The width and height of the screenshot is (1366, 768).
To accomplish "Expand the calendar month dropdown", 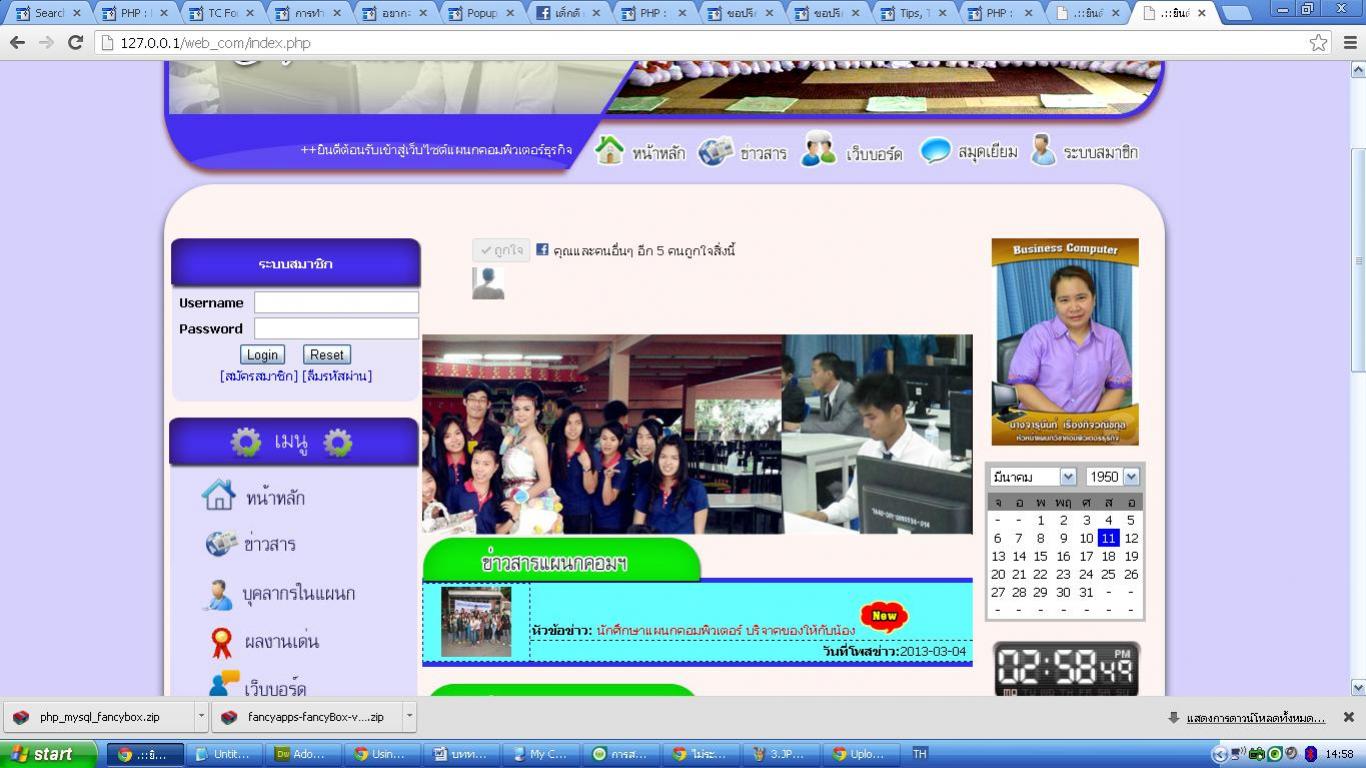I will click(x=1067, y=477).
